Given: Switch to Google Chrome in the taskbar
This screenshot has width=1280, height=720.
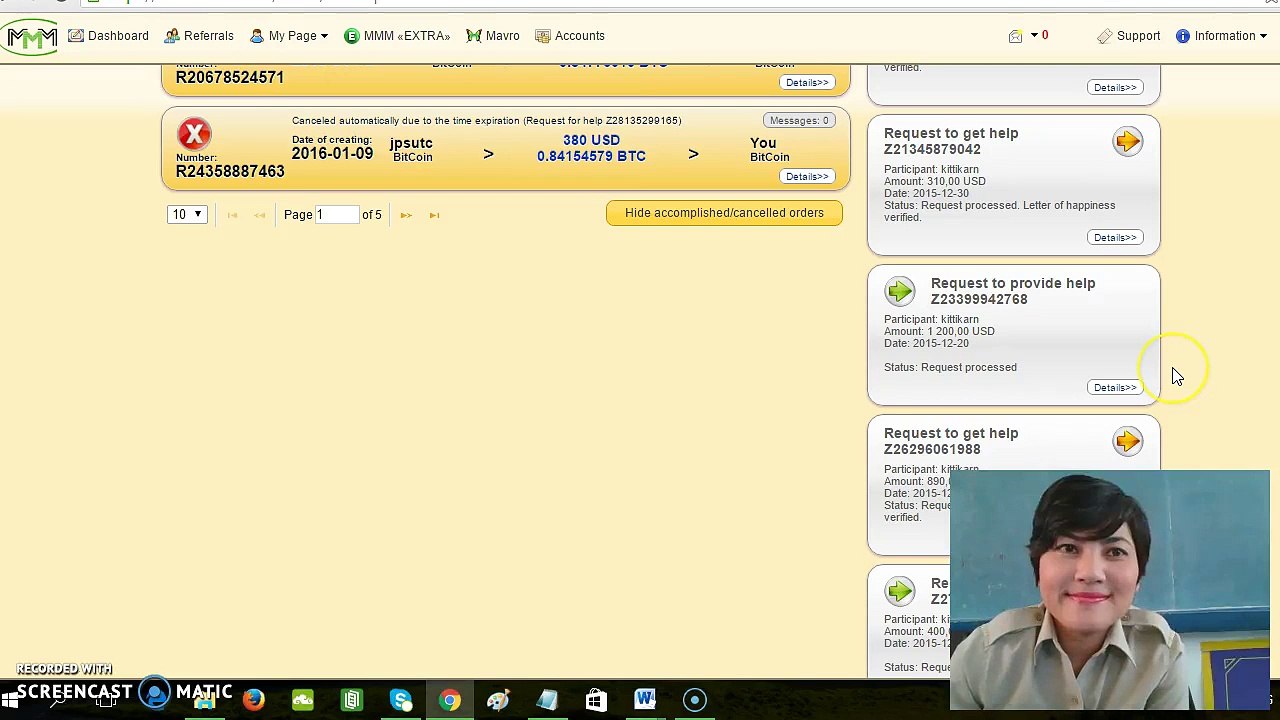Looking at the screenshot, I should coord(449,700).
